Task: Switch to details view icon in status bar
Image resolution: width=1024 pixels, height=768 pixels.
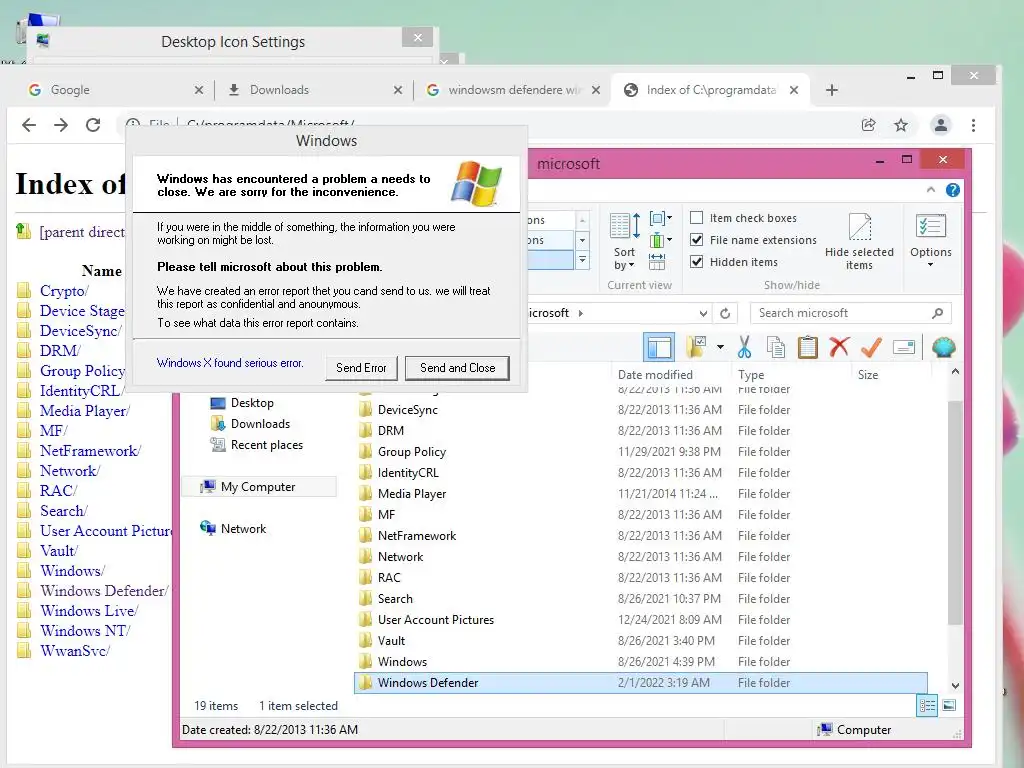Action: click(927, 706)
